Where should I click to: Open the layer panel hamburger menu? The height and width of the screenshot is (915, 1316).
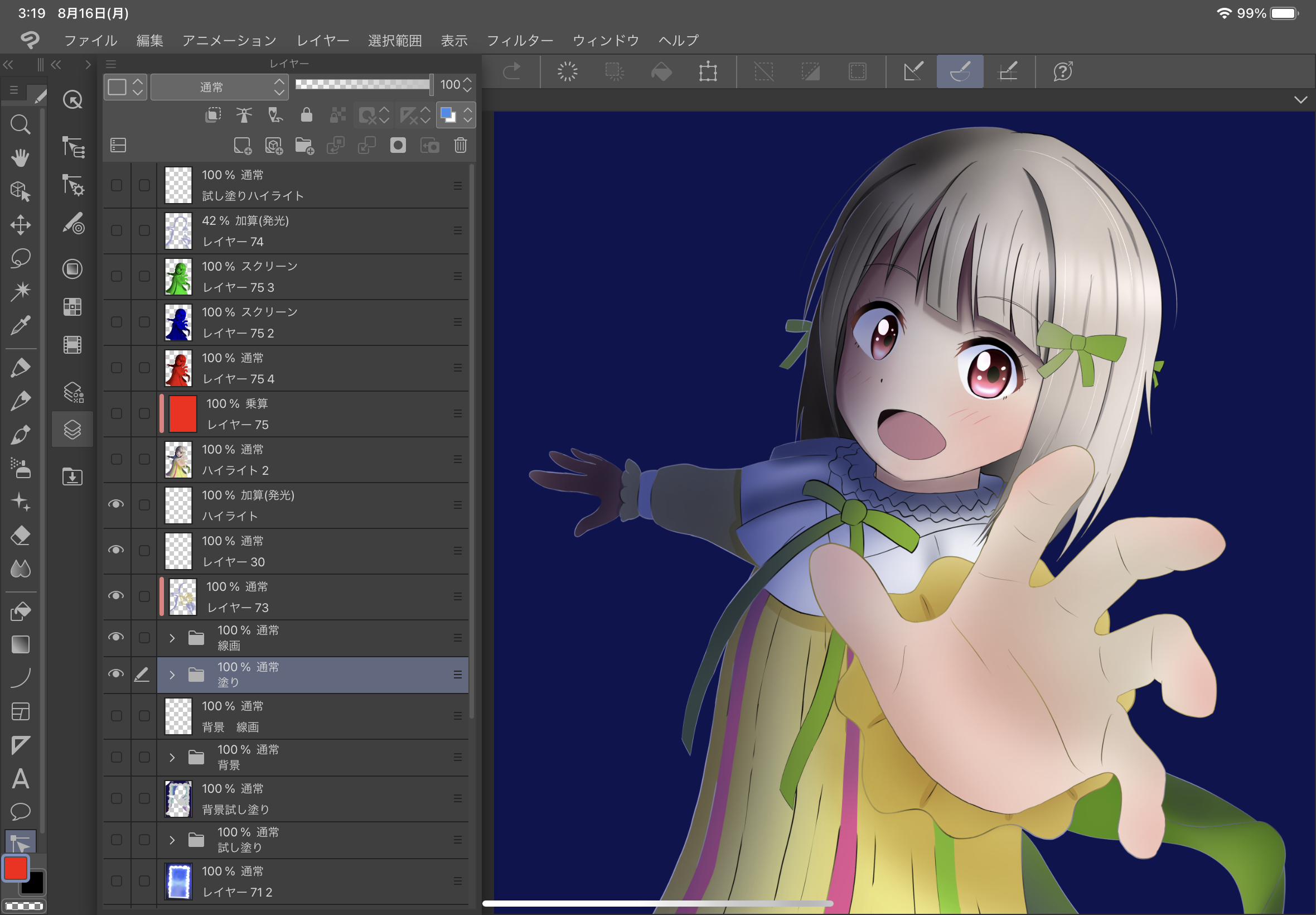111,64
